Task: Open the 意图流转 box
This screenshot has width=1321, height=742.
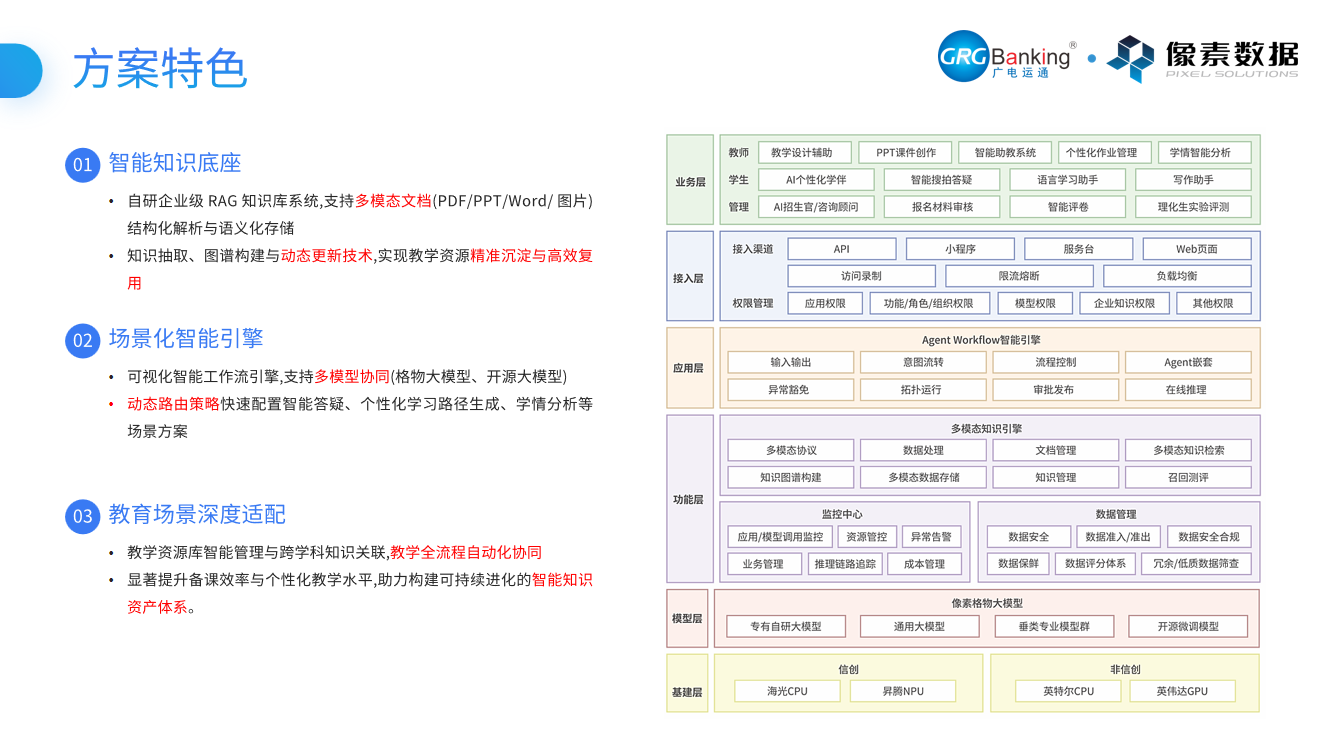Action: [x=923, y=362]
